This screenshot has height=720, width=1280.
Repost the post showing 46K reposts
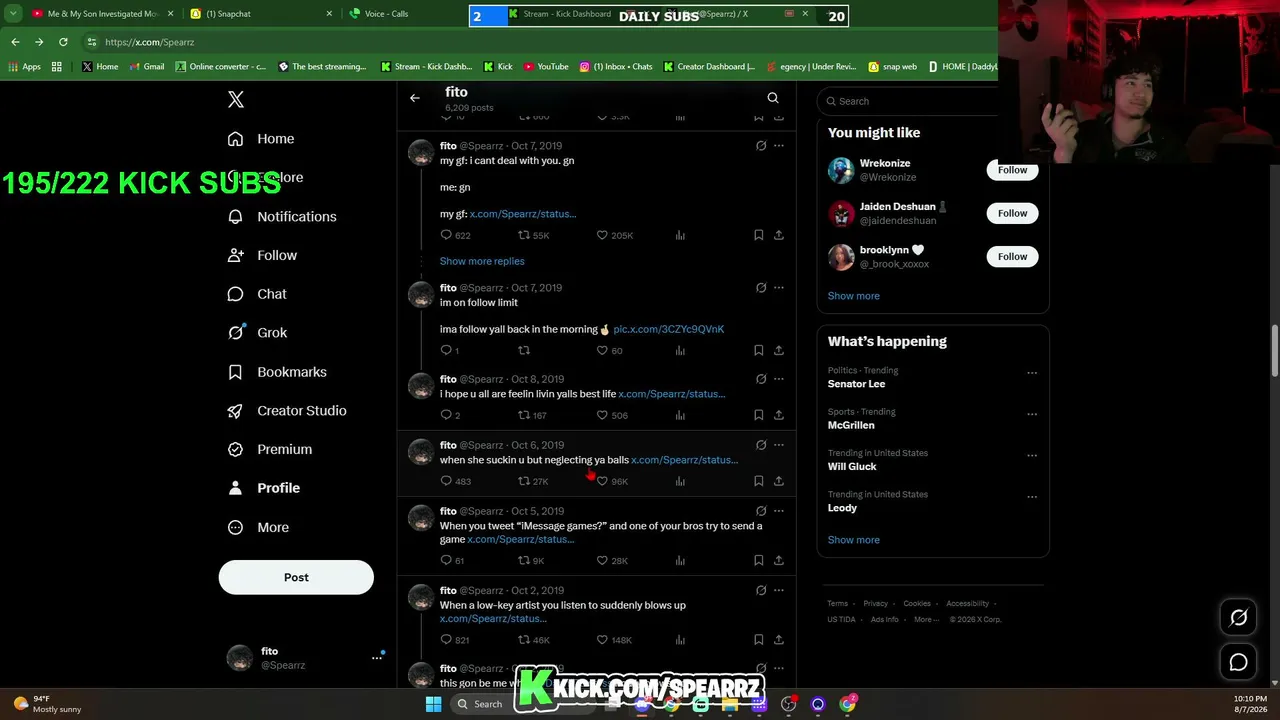523,639
